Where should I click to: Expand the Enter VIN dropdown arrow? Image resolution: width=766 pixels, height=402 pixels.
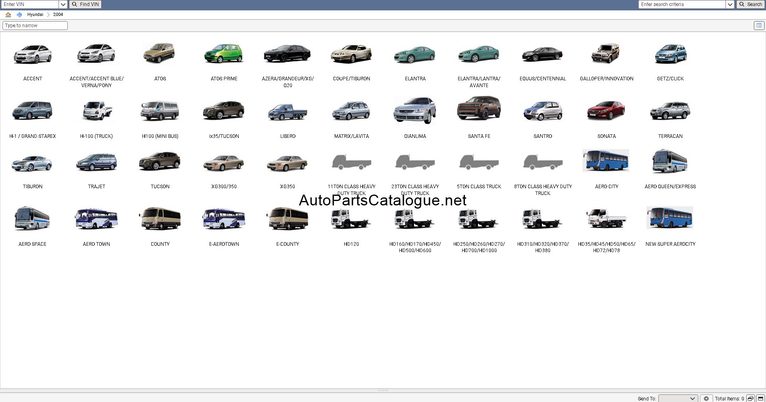63,4
